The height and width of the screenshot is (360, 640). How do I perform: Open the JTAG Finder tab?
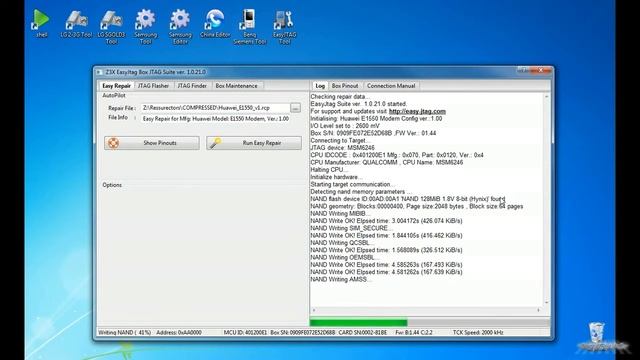tap(192, 86)
